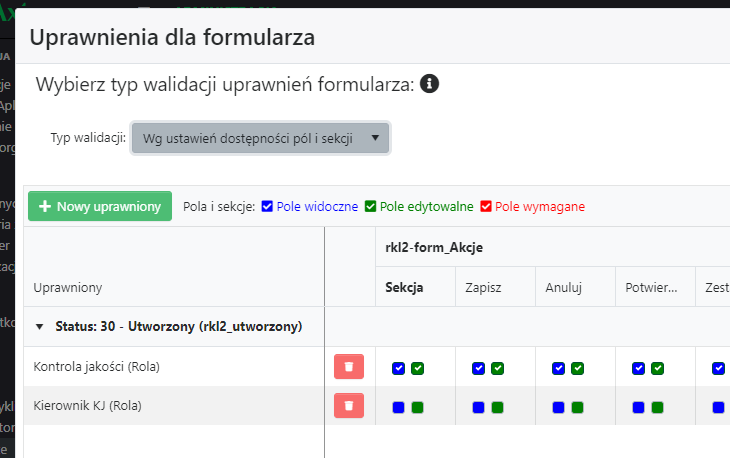Toggle the Pole wymagane legend checkbox
This screenshot has height=458, width=730.
(x=486, y=207)
